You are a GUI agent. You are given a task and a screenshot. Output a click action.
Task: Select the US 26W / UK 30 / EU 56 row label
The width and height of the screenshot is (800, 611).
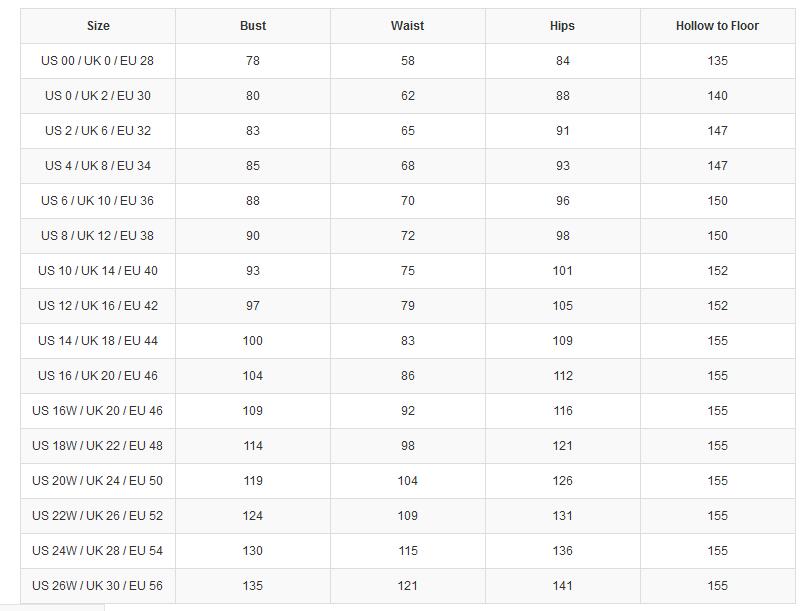pos(98,586)
